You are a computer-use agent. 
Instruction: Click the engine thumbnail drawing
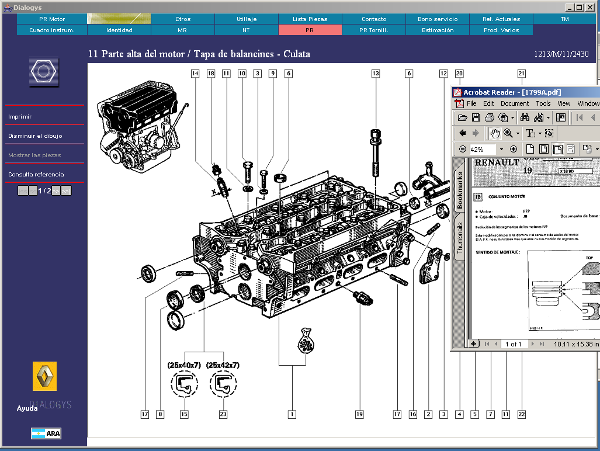pyautogui.click(x=141, y=125)
